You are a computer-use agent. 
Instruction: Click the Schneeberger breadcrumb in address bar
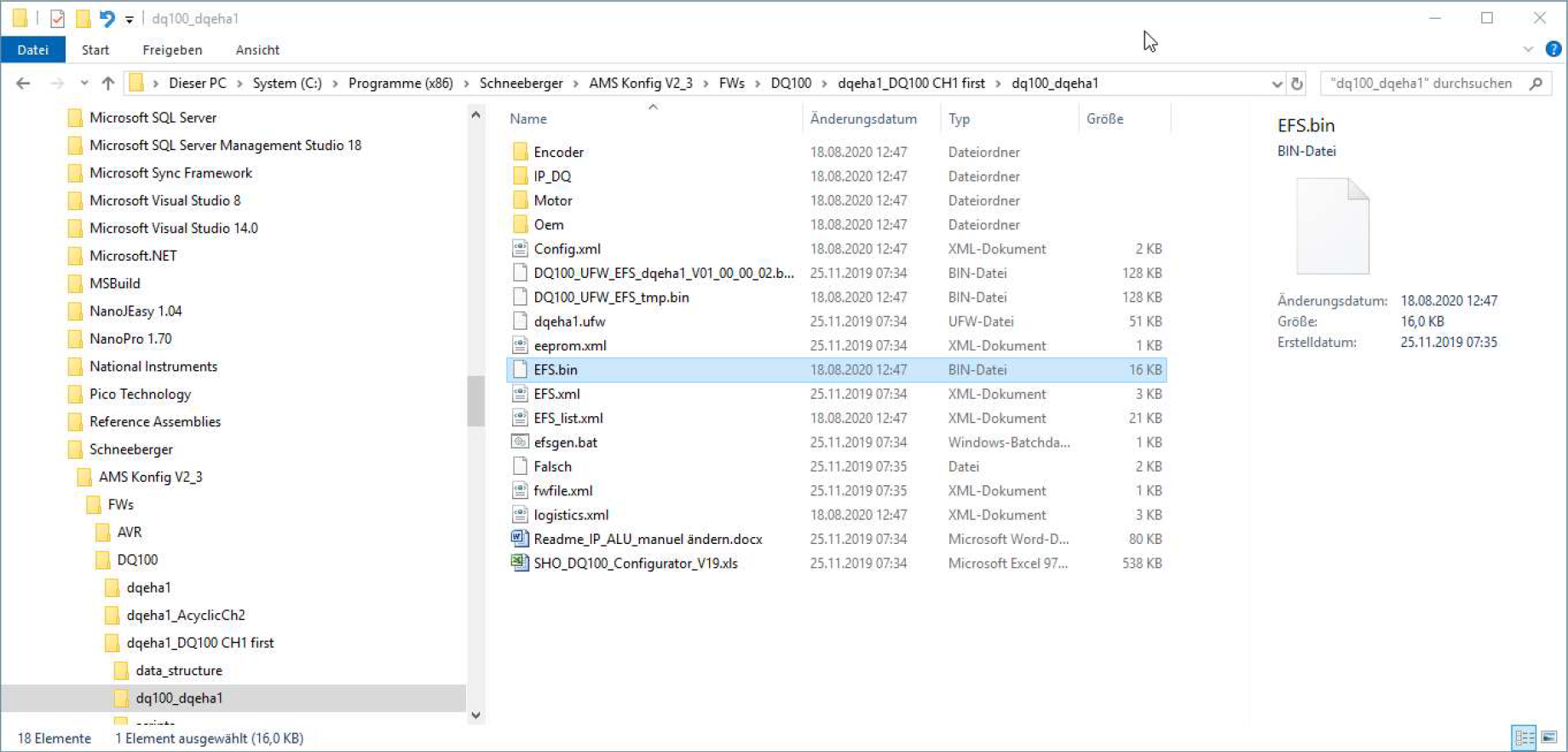521,83
